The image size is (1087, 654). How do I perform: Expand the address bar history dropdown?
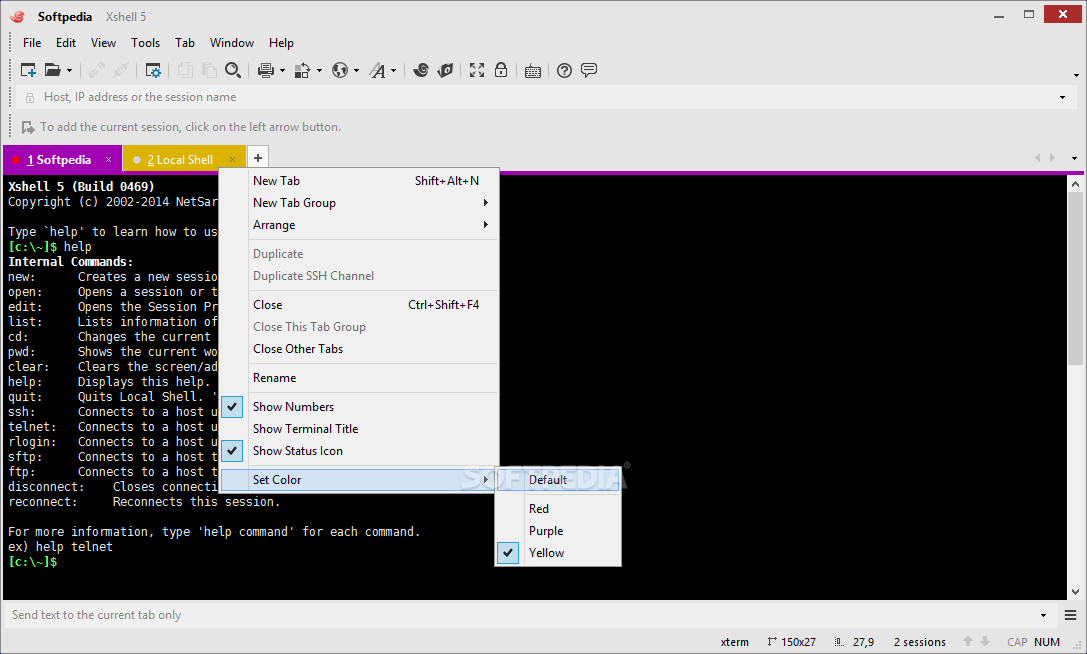coord(1062,98)
